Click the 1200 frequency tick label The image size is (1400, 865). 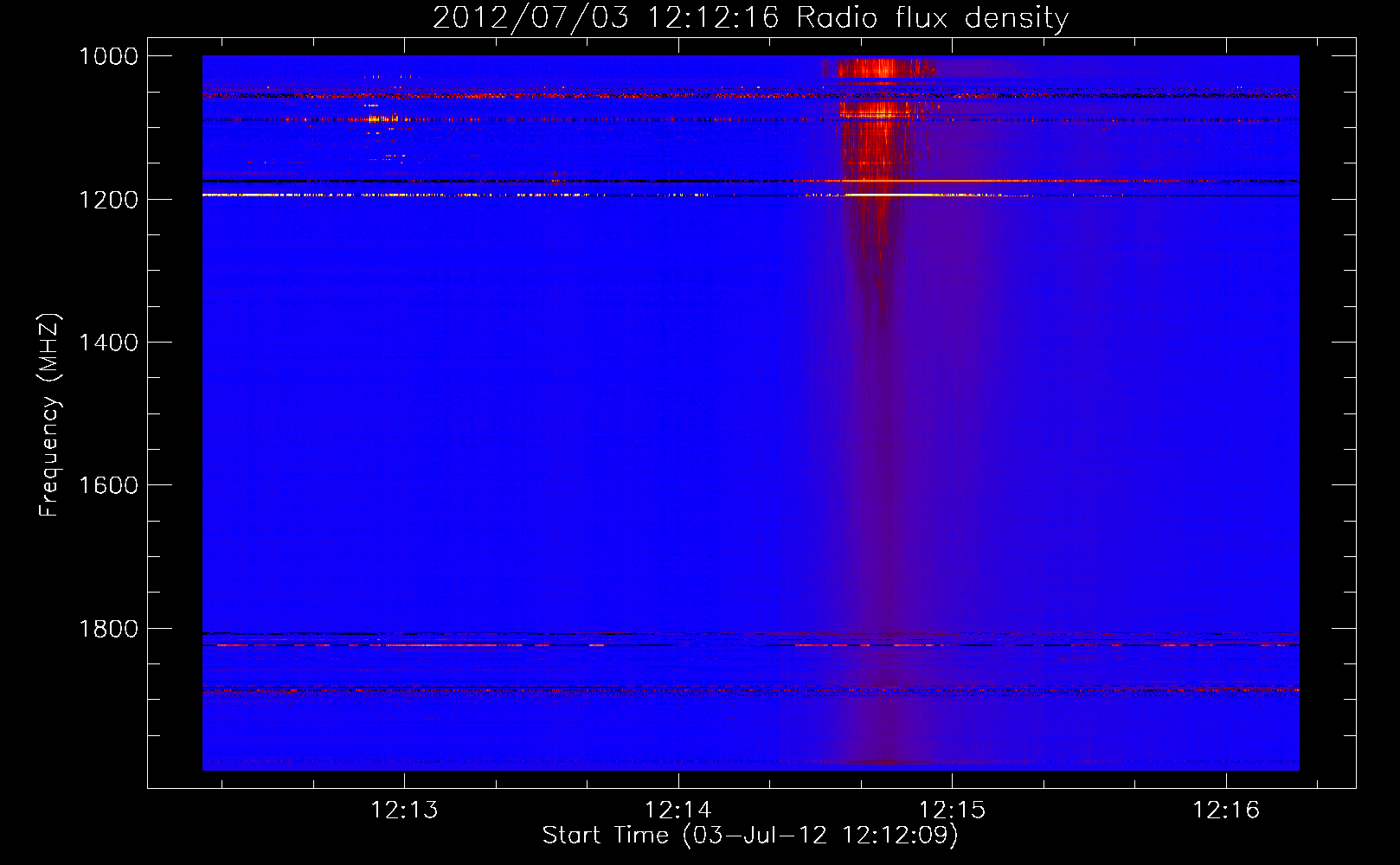click(x=108, y=200)
